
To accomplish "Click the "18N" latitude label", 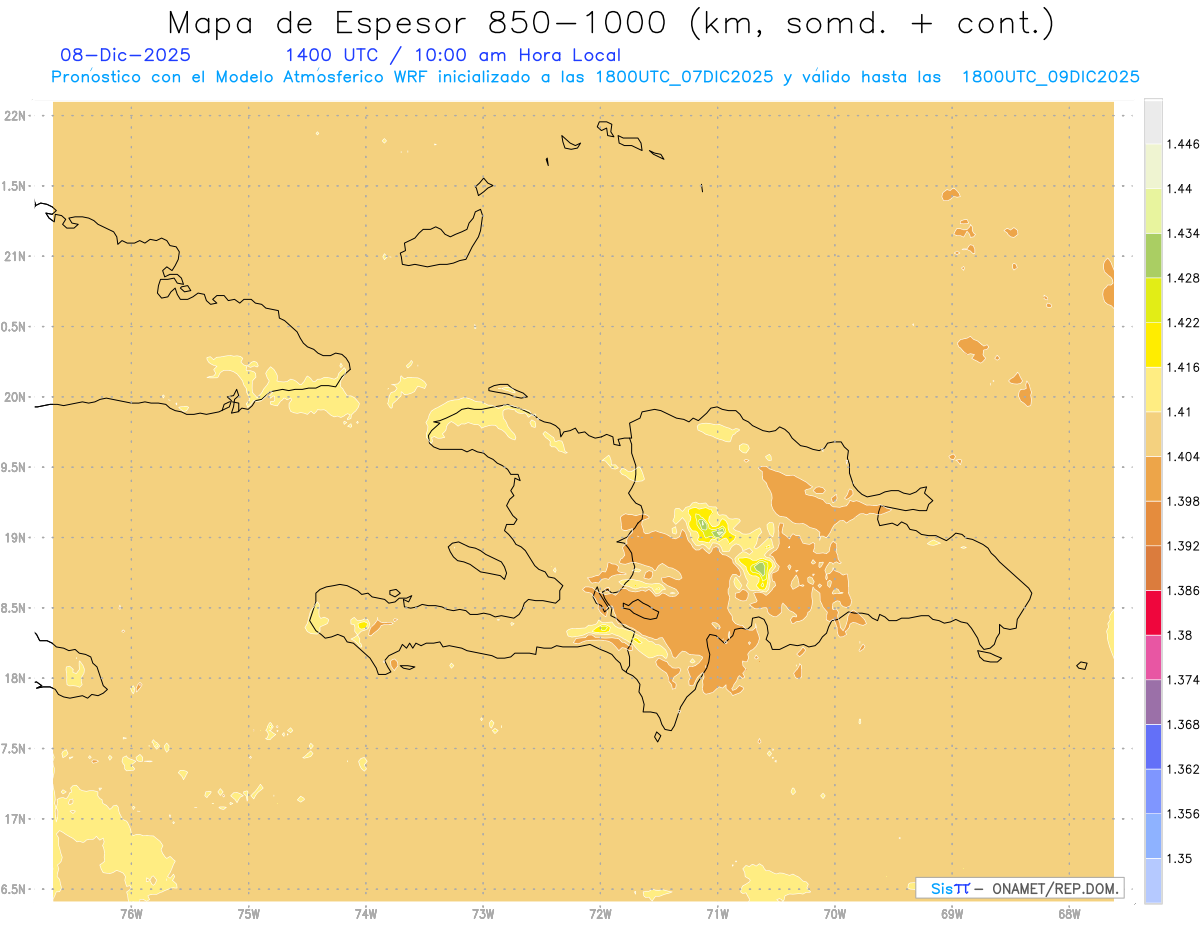I will [15, 679].
